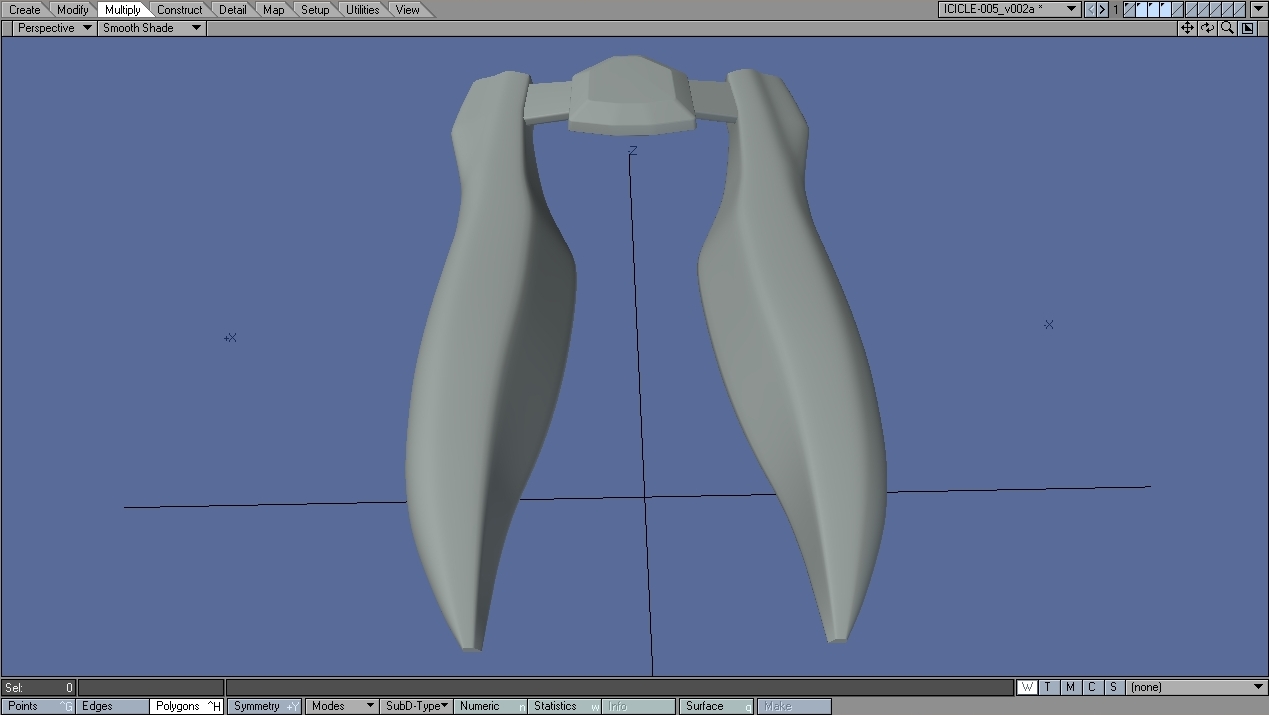
Task: Select the last empty layer slot
Action: tap(1239, 9)
